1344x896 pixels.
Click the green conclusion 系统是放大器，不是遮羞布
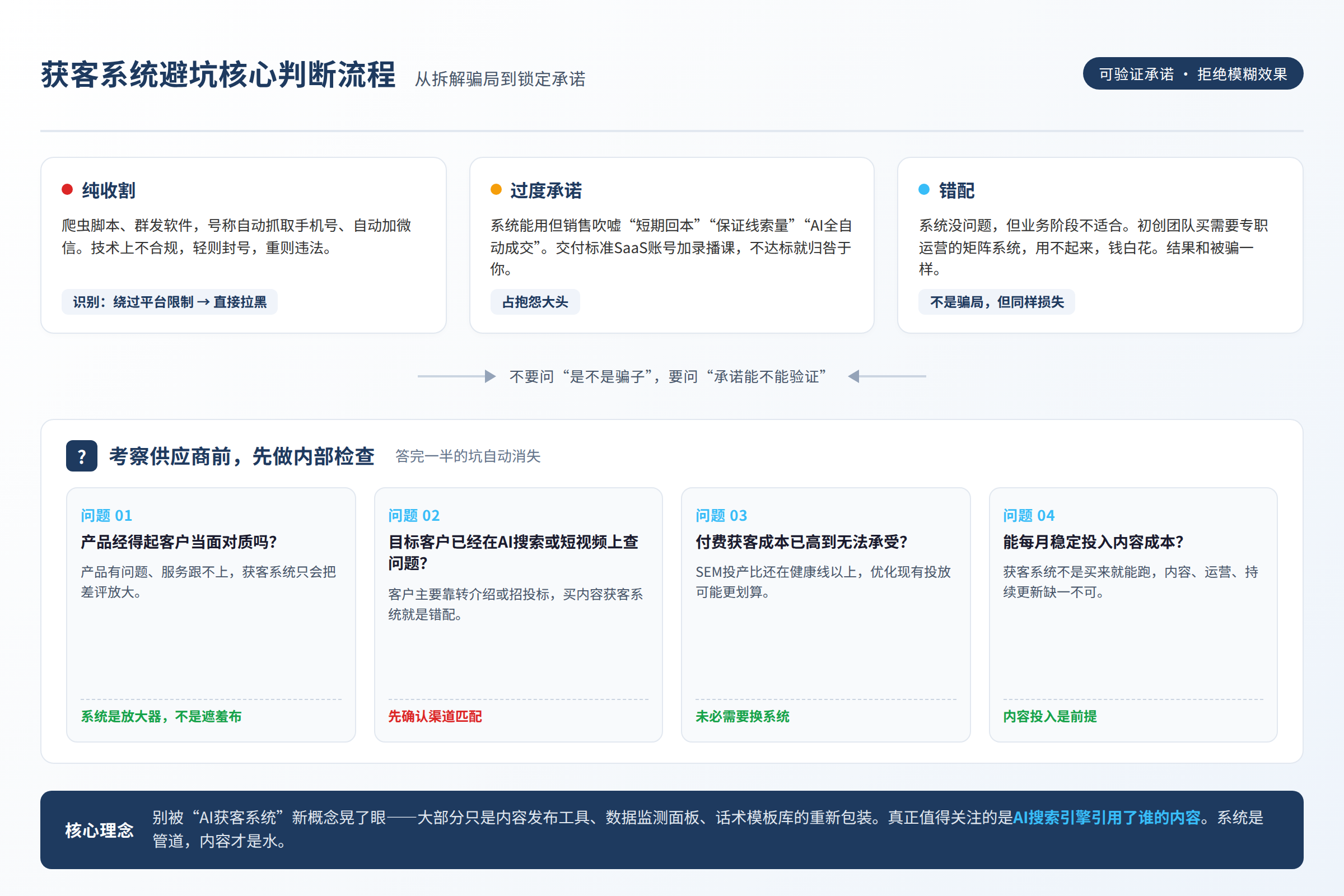click(x=161, y=717)
